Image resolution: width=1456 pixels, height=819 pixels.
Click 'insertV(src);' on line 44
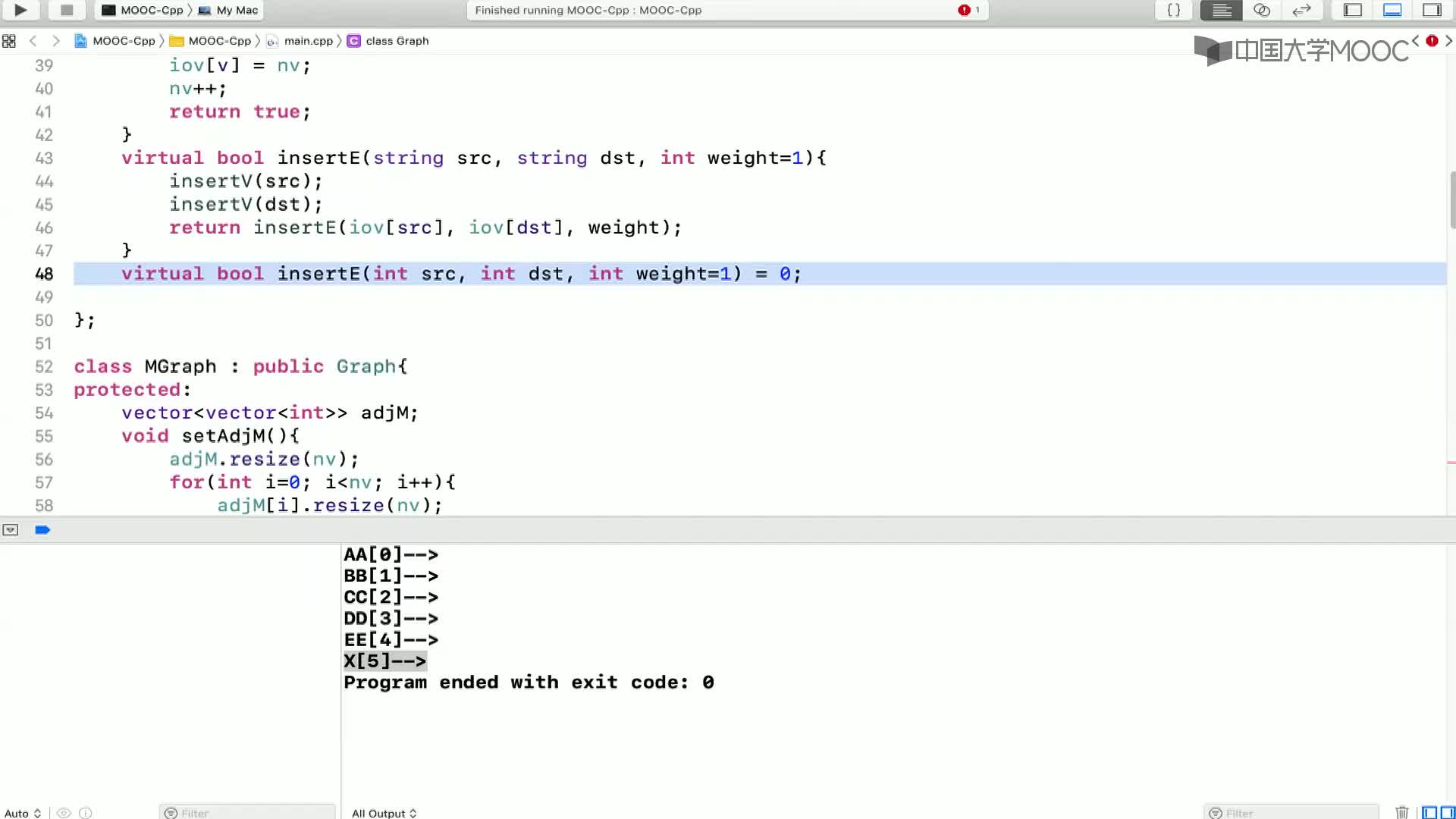(246, 181)
